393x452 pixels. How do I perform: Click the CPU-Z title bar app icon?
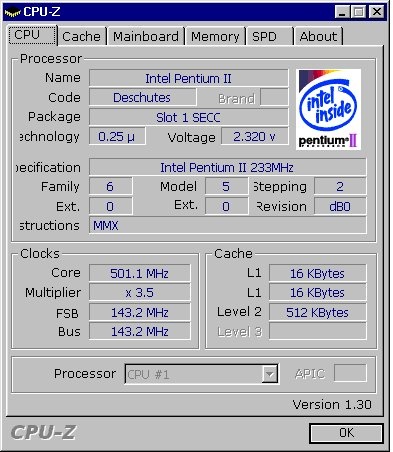[12, 12]
